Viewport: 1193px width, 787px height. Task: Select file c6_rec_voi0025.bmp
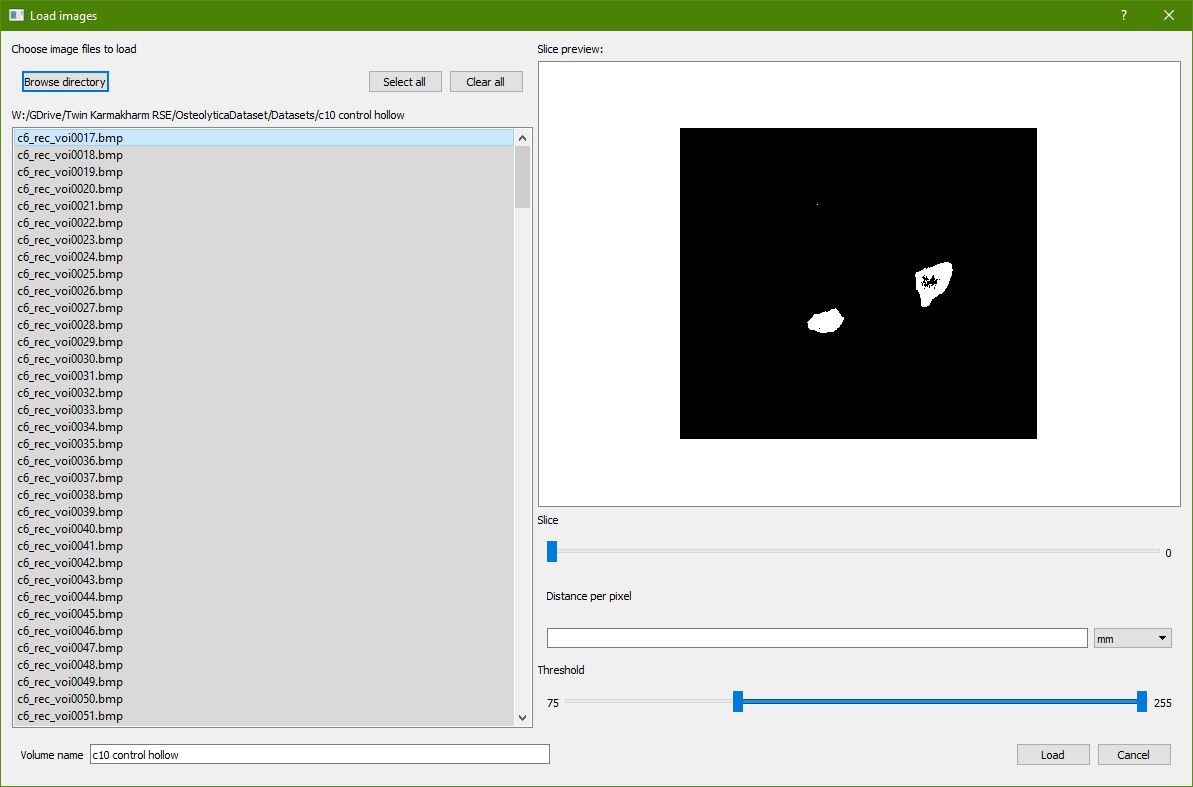[x=263, y=274]
